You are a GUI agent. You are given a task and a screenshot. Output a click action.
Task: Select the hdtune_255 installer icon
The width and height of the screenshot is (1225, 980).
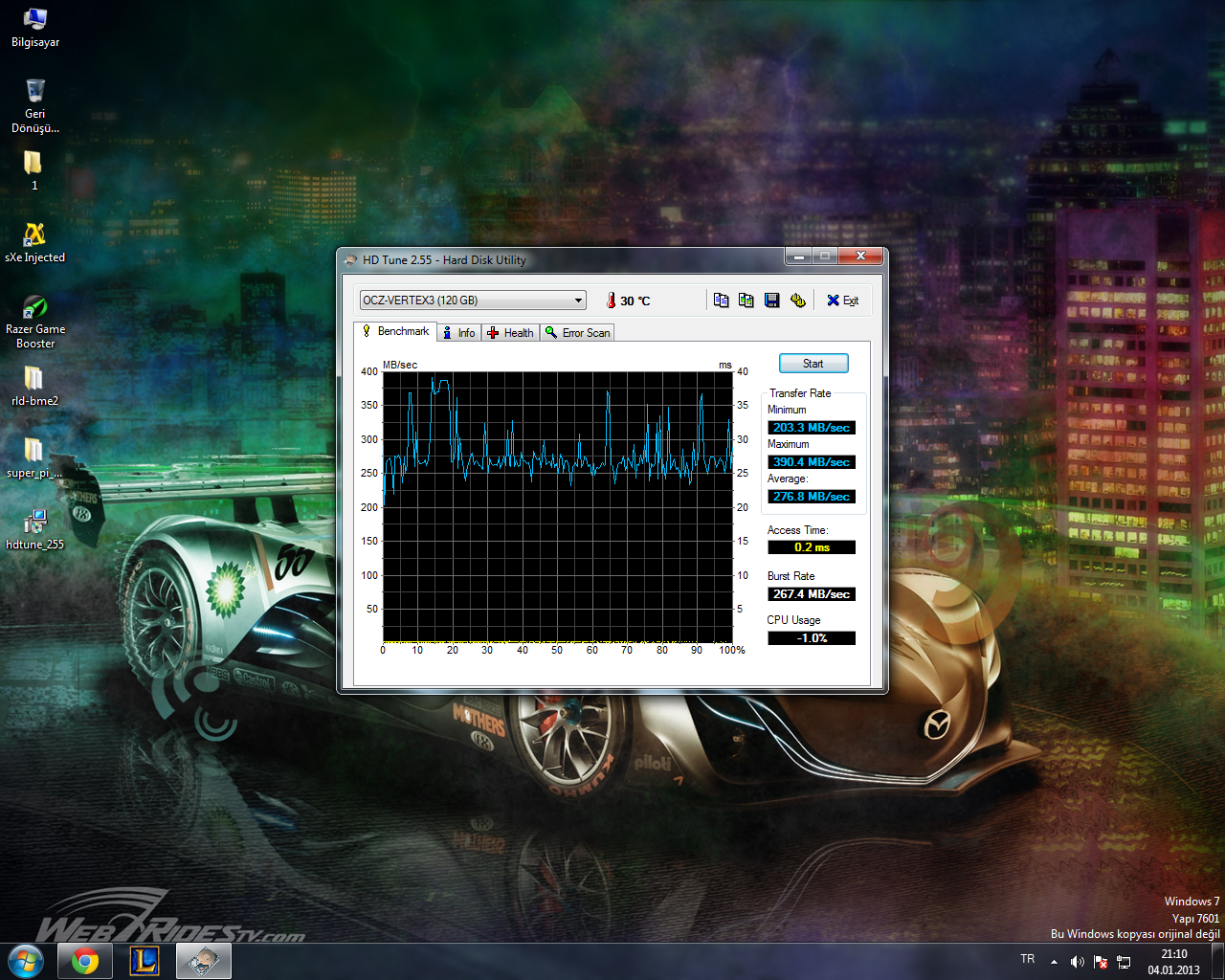(35, 529)
